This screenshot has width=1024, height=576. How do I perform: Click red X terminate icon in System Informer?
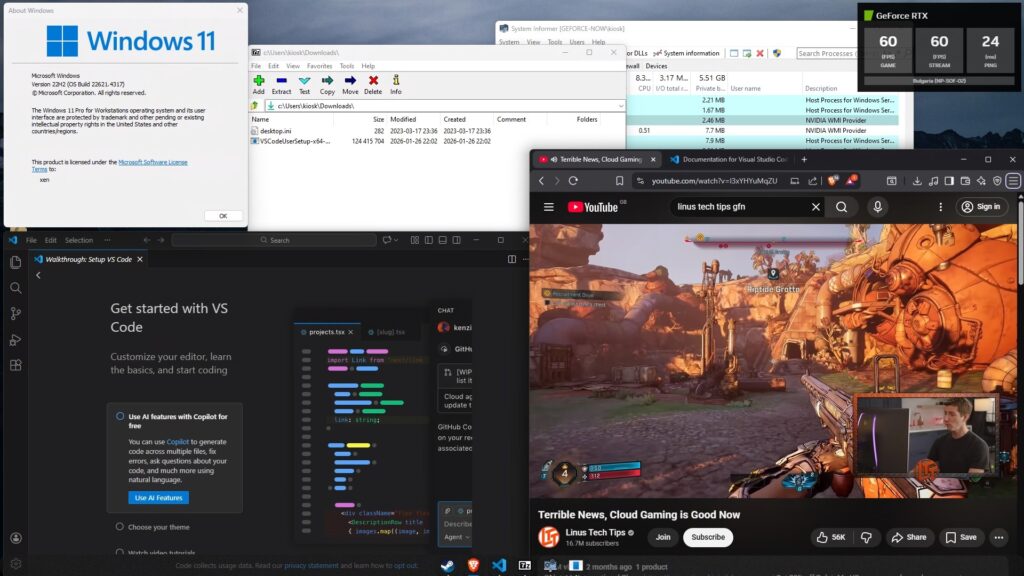click(760, 54)
